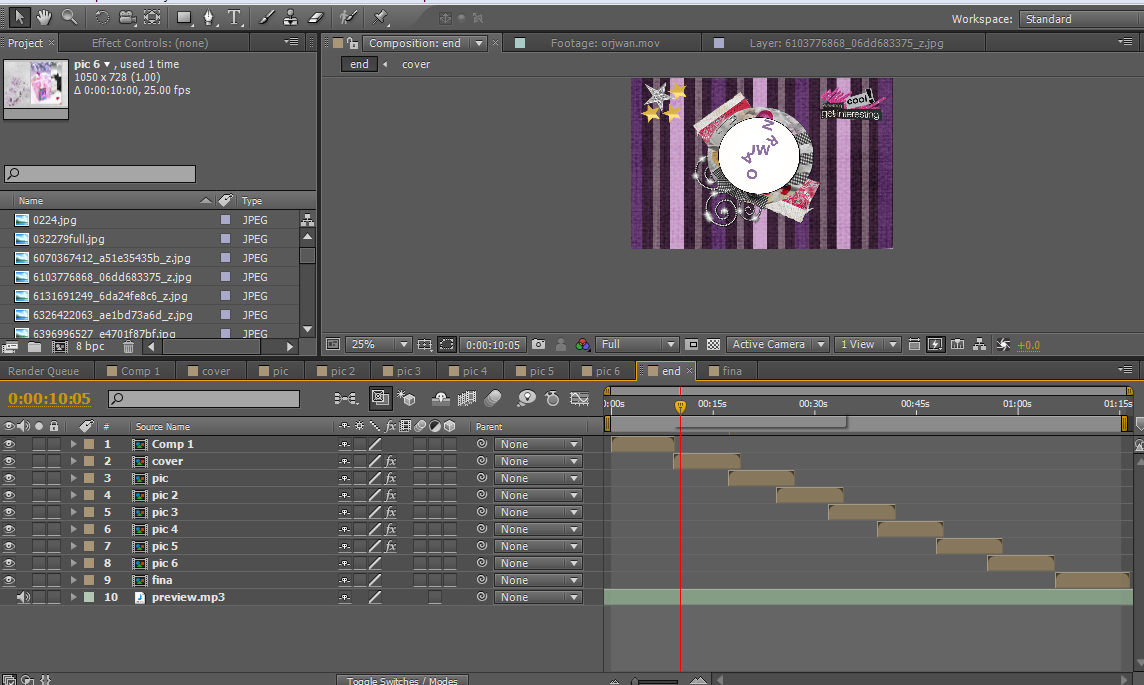Open the Active Camera view dropdown
The width and height of the screenshot is (1144, 685).
(x=778, y=344)
